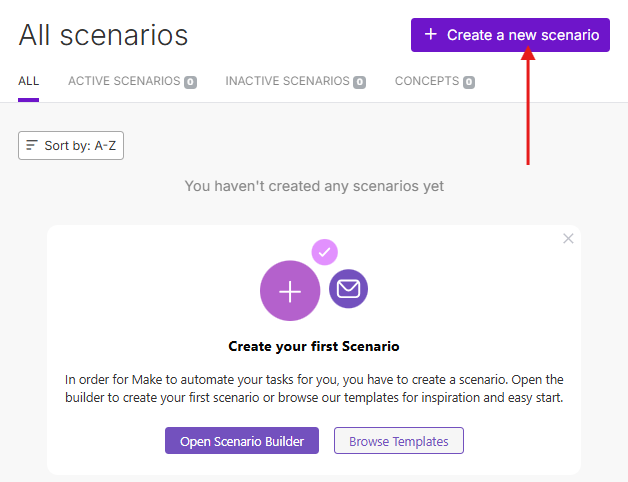Viewport: 628px width, 482px height.
Task: Click the Inactive Scenarios count badge
Action: (x=359, y=82)
